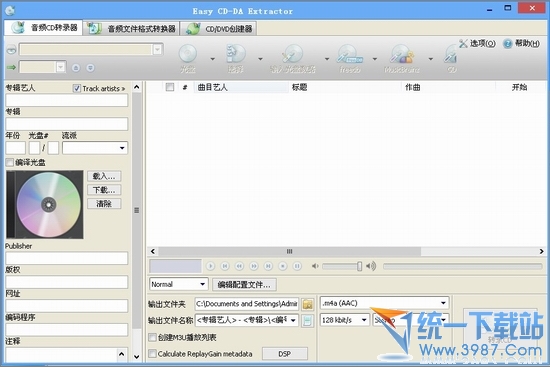550x367 pixels.
Task: Click the 年份 year input field
Action: pos(16,148)
